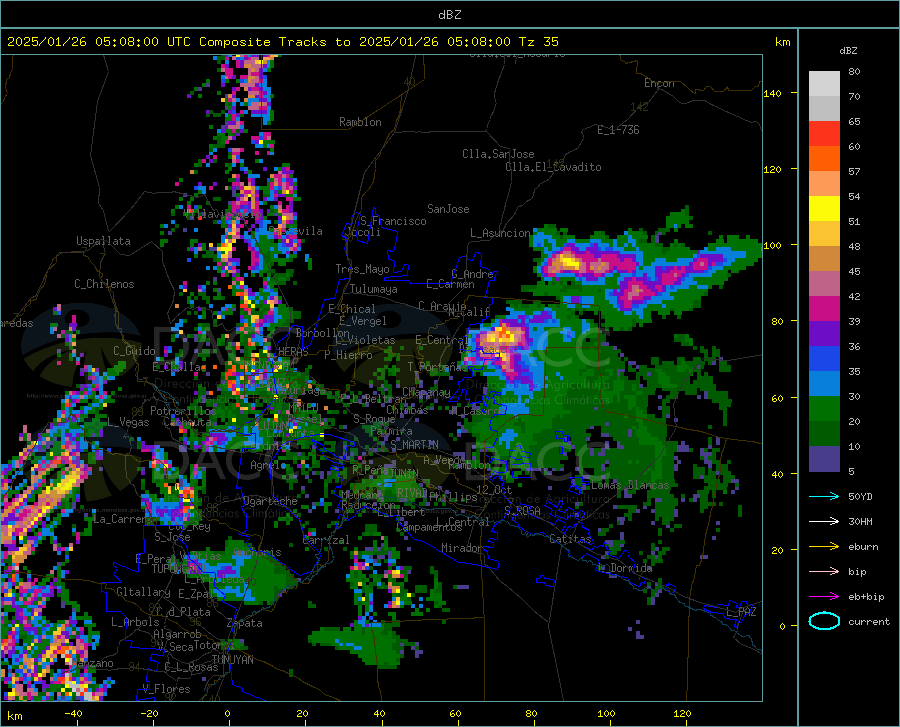The width and height of the screenshot is (900, 727).
Task: Click the L_Asuncion map label
Action: (501, 233)
